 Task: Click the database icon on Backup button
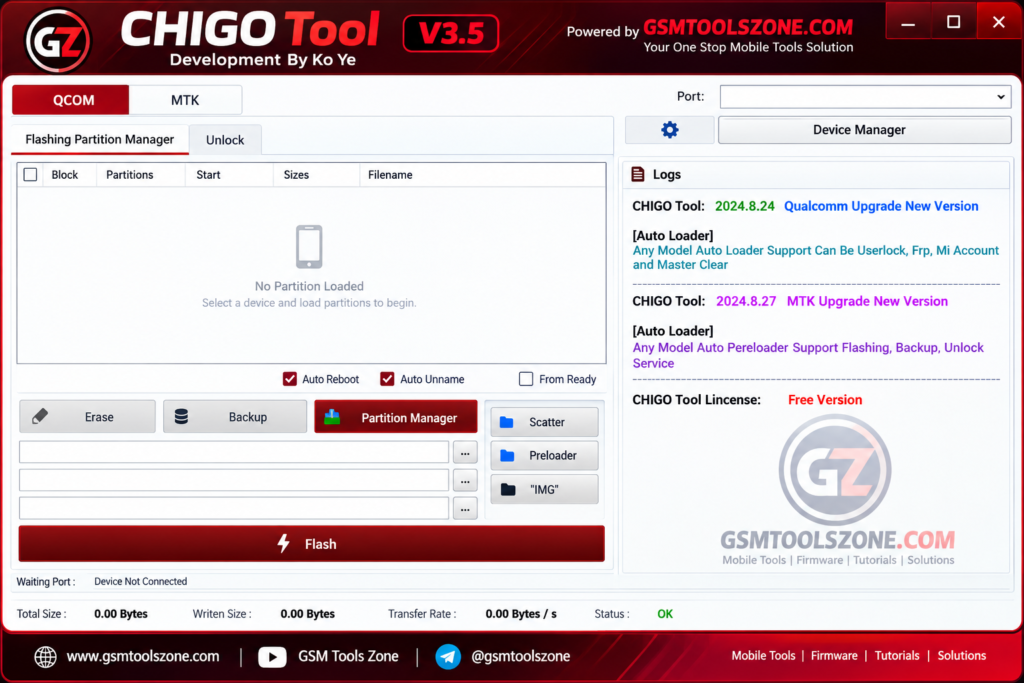point(182,416)
